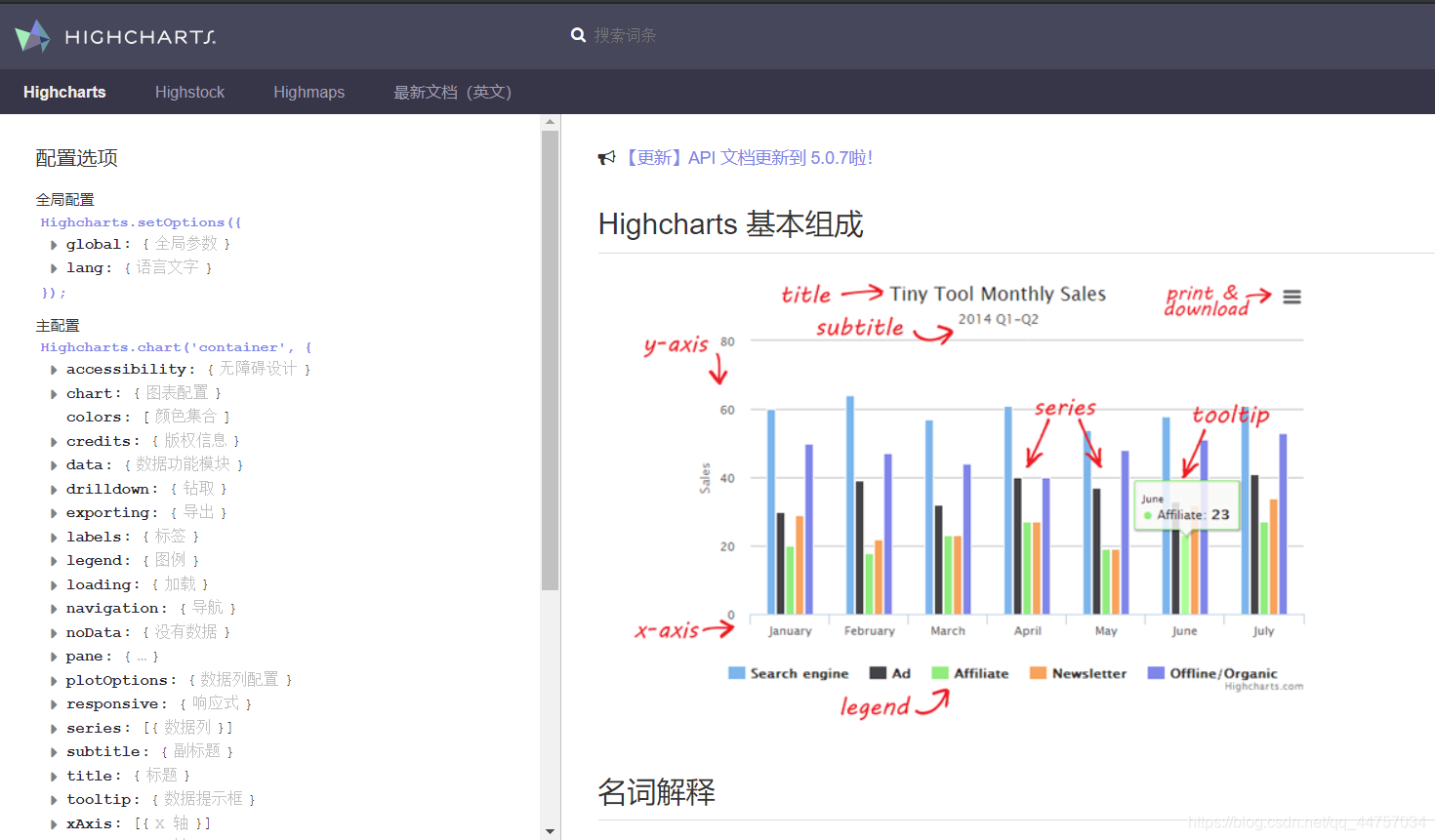The image size is (1435, 840).
Task: Click the Highcharts.com credits text
Action: (x=1263, y=687)
